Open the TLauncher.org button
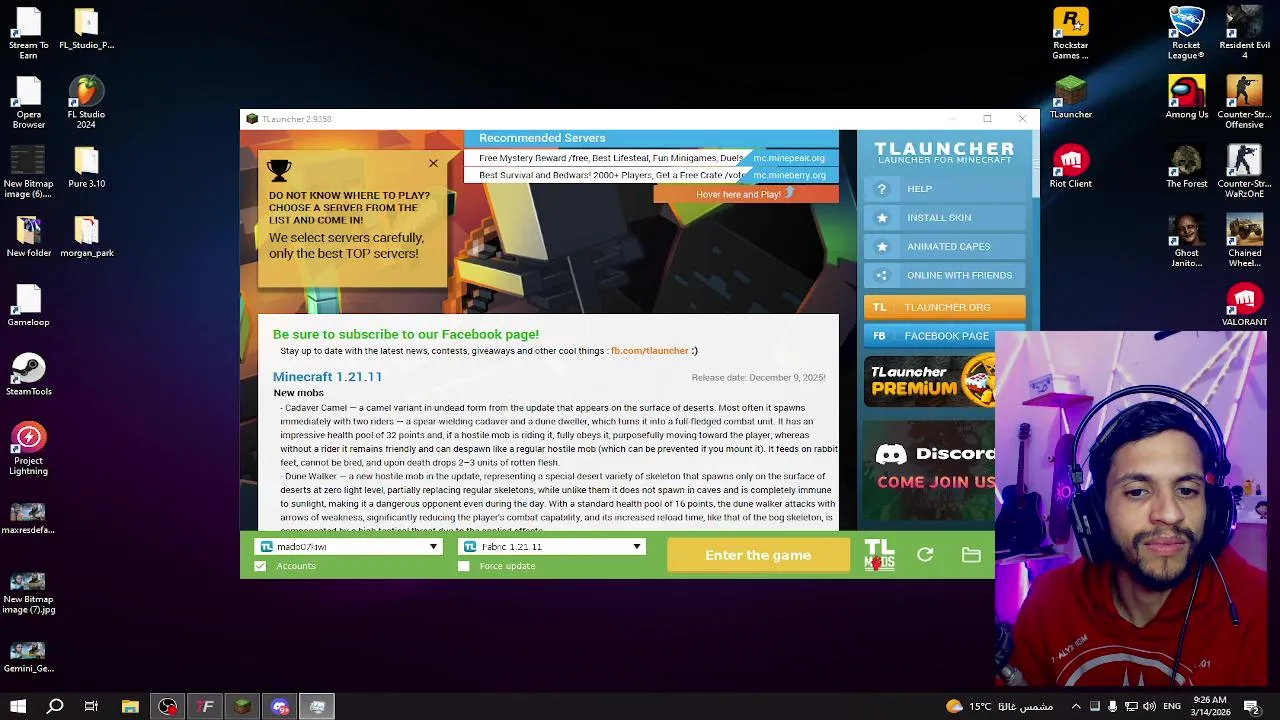The height and width of the screenshot is (720, 1280). (x=945, y=307)
